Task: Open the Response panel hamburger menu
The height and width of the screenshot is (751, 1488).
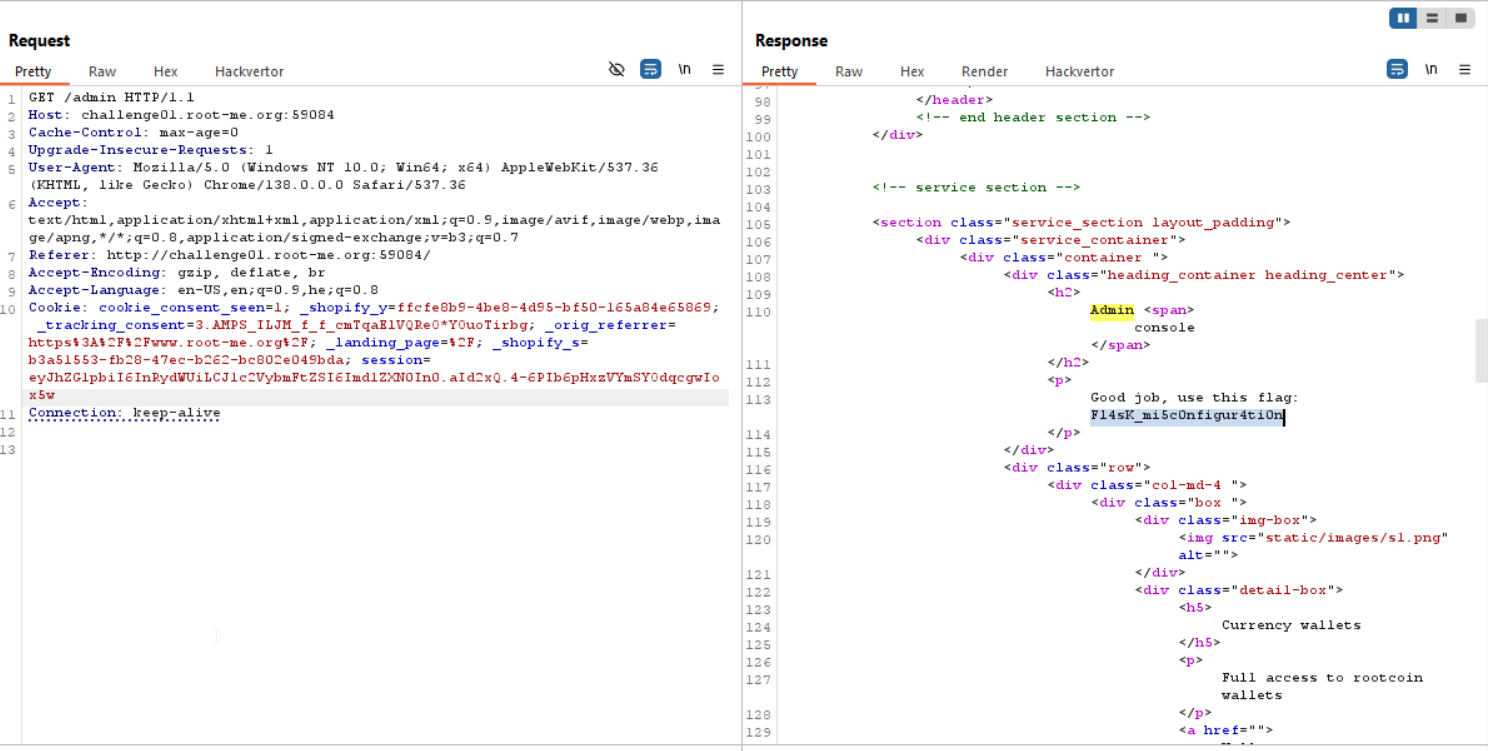Action: click(1465, 69)
